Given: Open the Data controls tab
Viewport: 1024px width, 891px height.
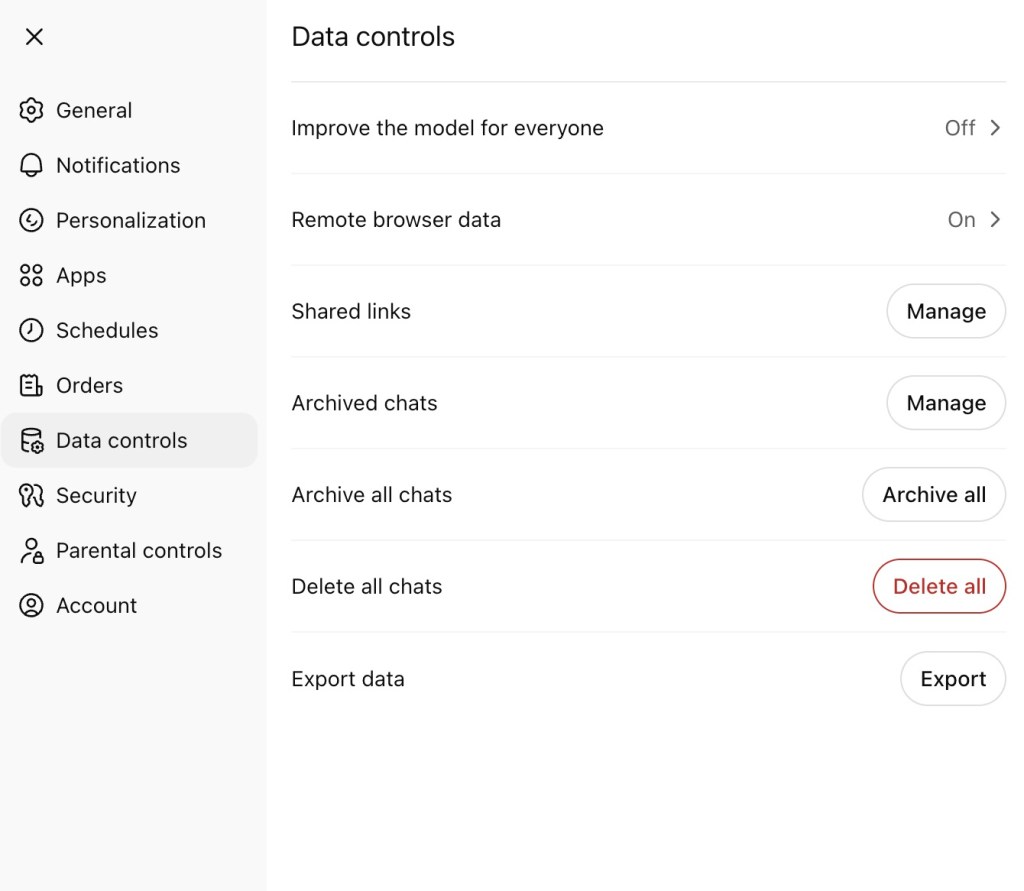Looking at the screenshot, I should [x=121, y=440].
